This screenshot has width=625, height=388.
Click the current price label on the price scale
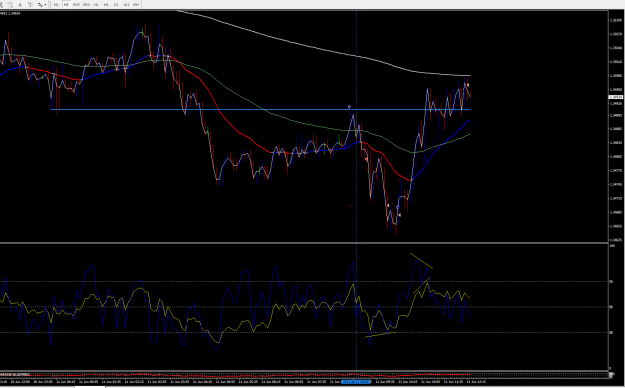[616, 97]
